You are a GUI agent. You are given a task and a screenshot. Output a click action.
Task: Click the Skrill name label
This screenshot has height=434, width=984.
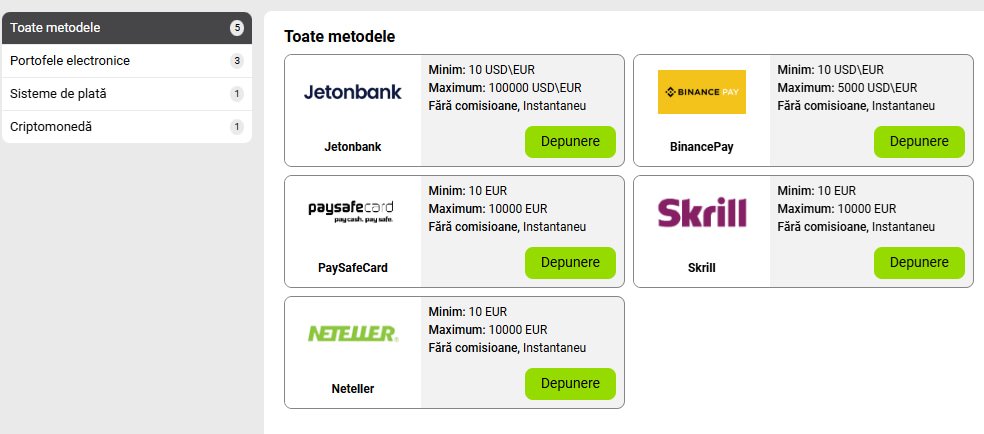(x=701, y=268)
